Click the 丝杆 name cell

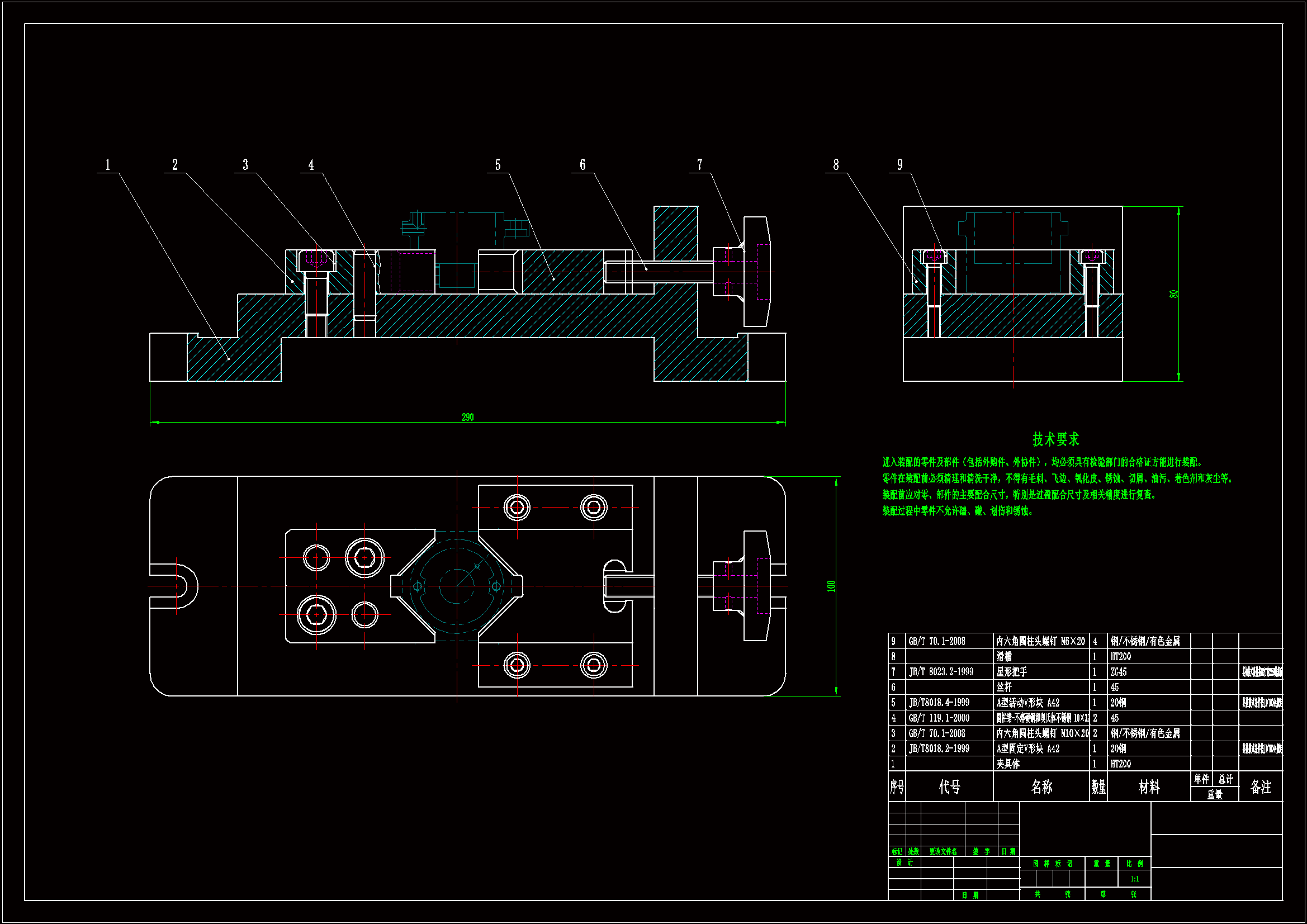pyautogui.click(x=1004, y=687)
